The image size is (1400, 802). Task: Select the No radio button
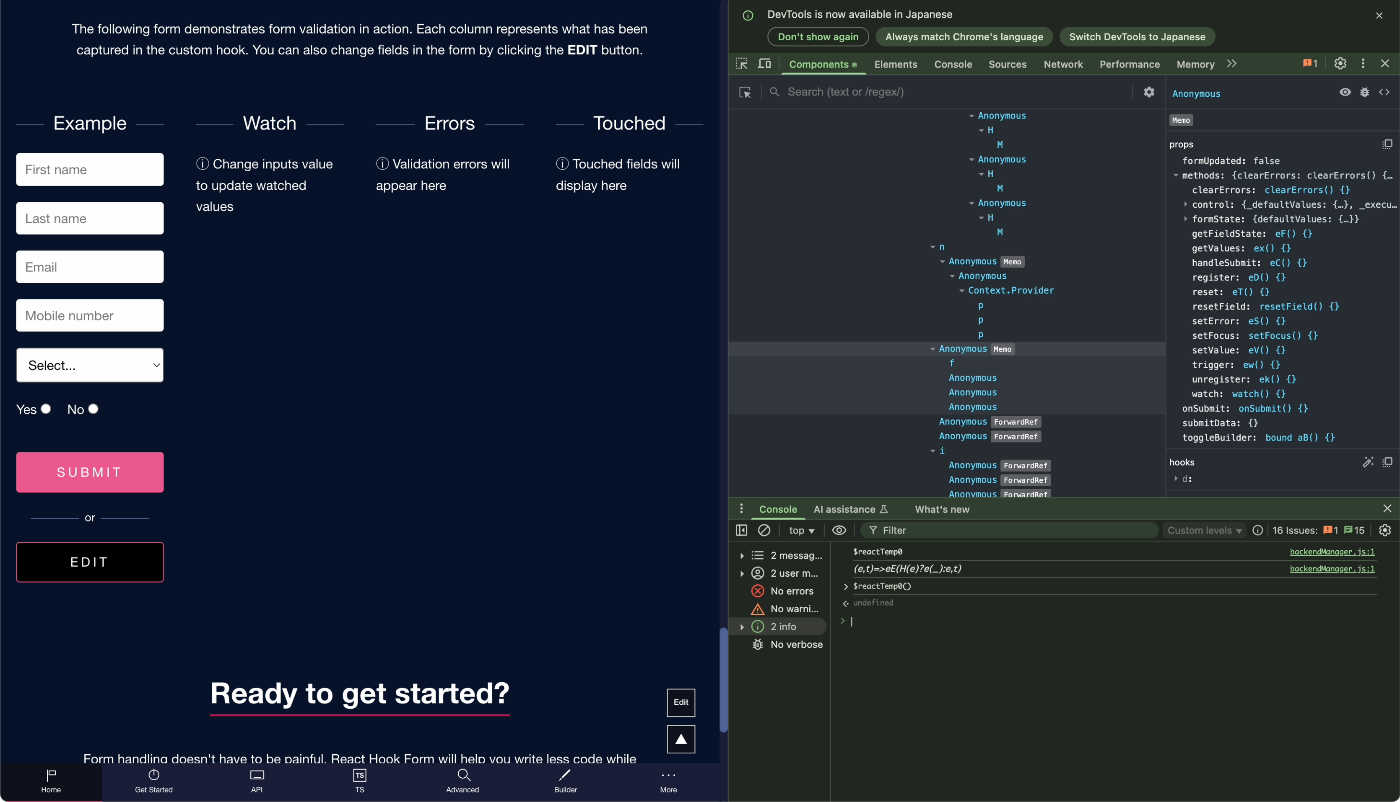click(x=93, y=408)
